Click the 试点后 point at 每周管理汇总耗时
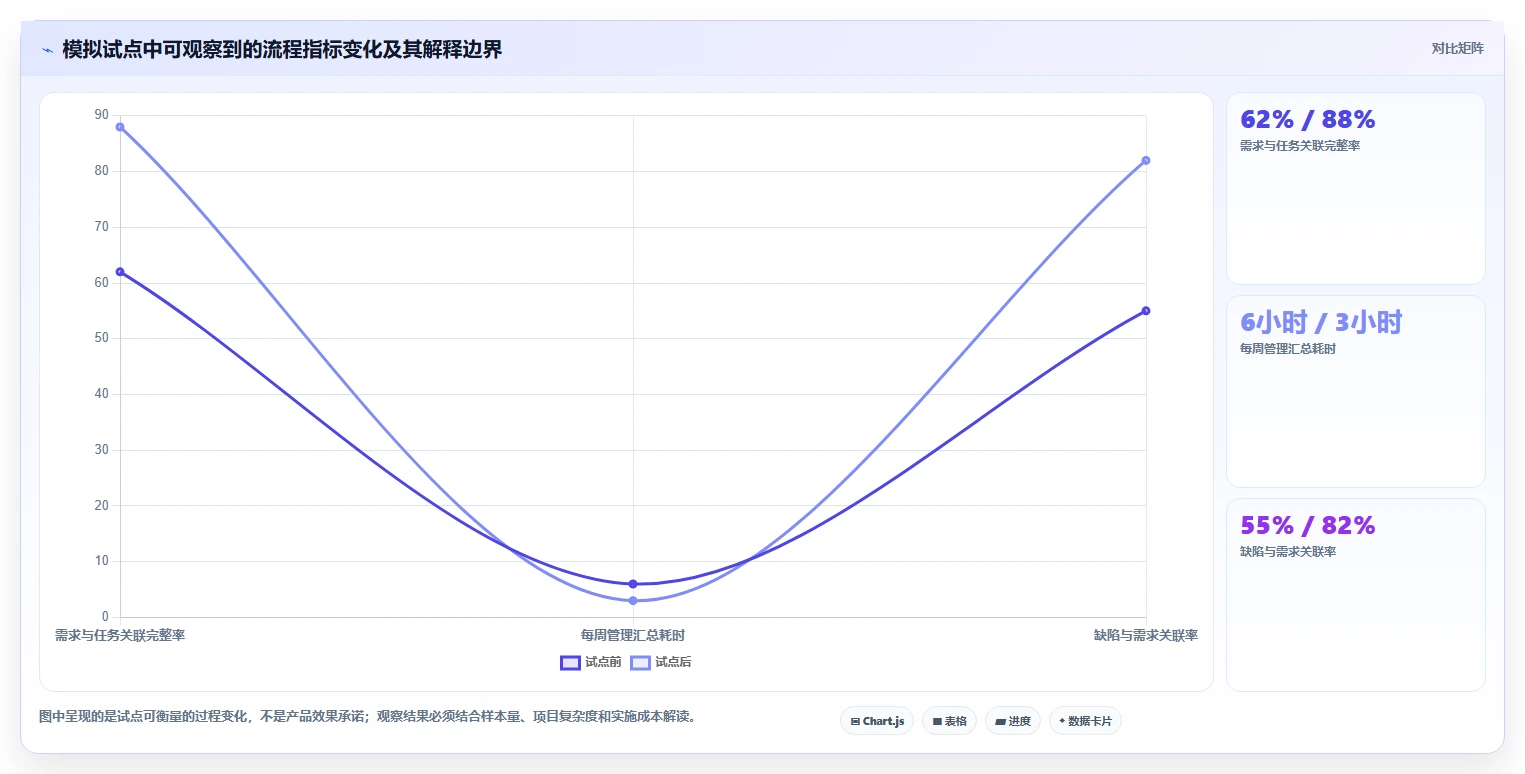Image resolution: width=1525 pixels, height=774 pixels. point(633,601)
